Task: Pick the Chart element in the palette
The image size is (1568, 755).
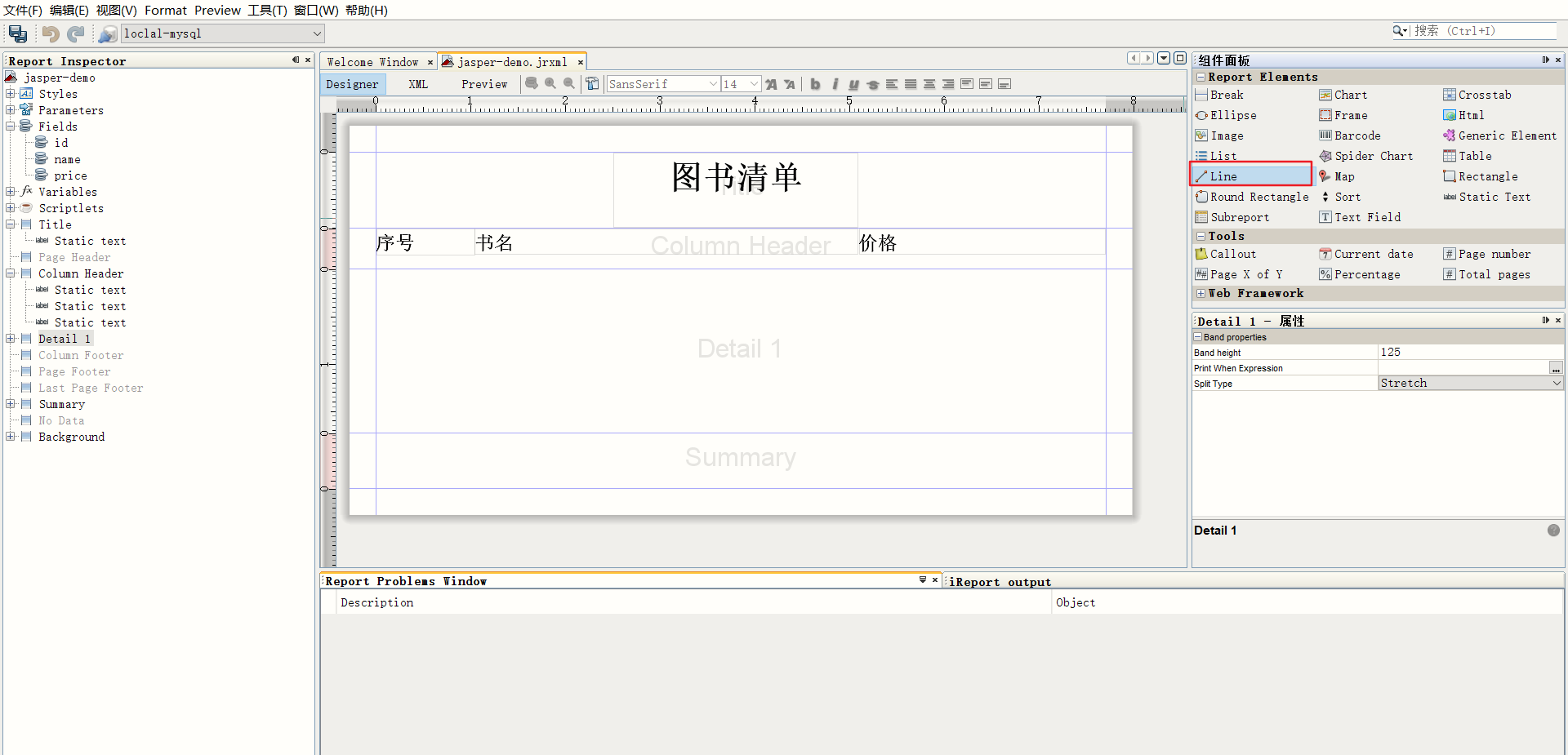Action: point(1350,95)
